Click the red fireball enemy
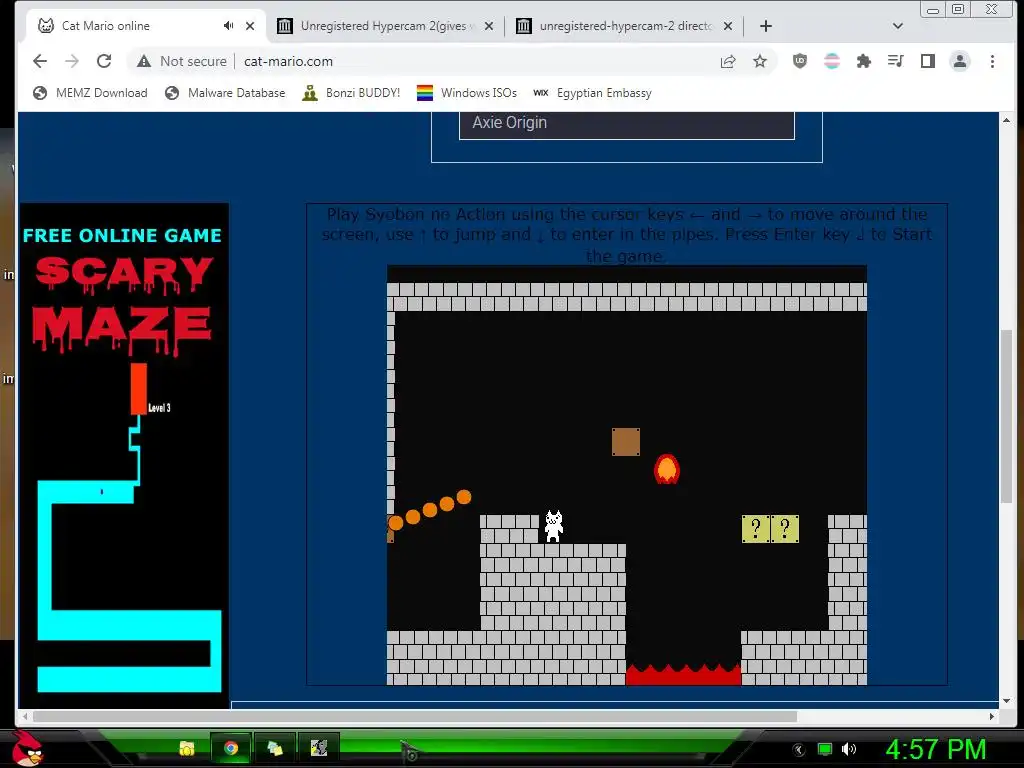This screenshot has height=768, width=1024. click(x=667, y=470)
